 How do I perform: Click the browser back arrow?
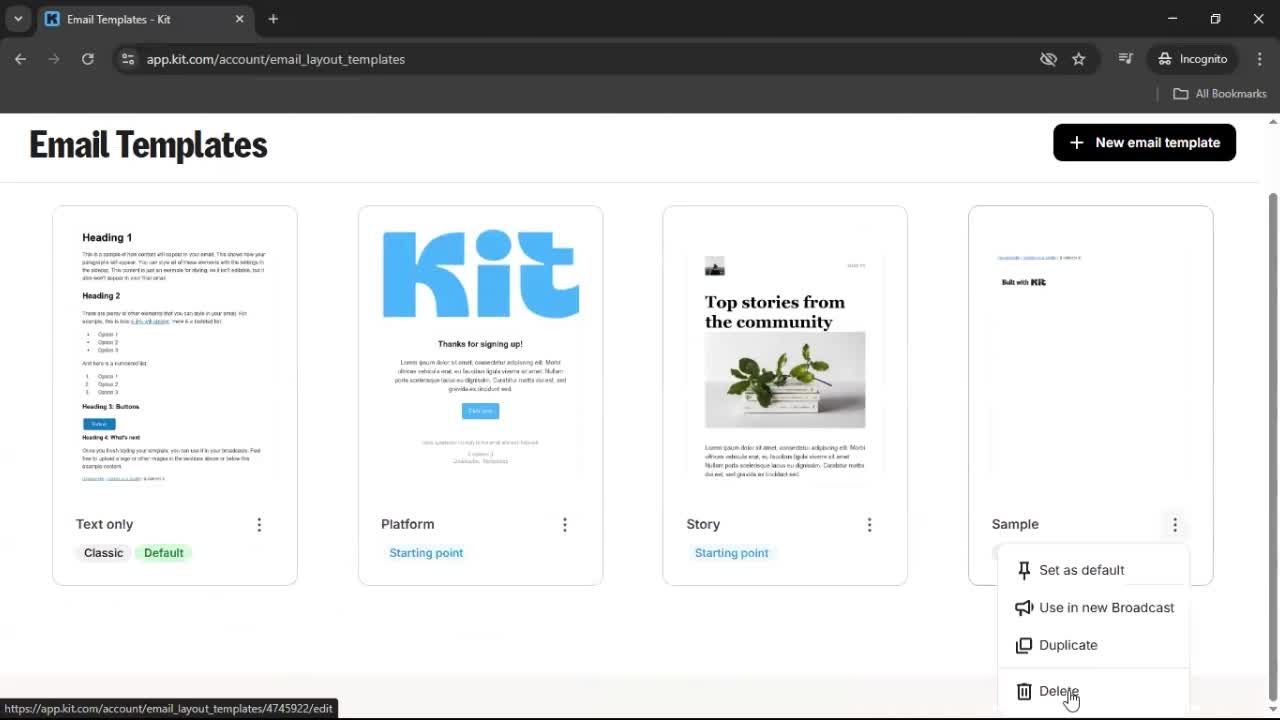[x=20, y=59]
